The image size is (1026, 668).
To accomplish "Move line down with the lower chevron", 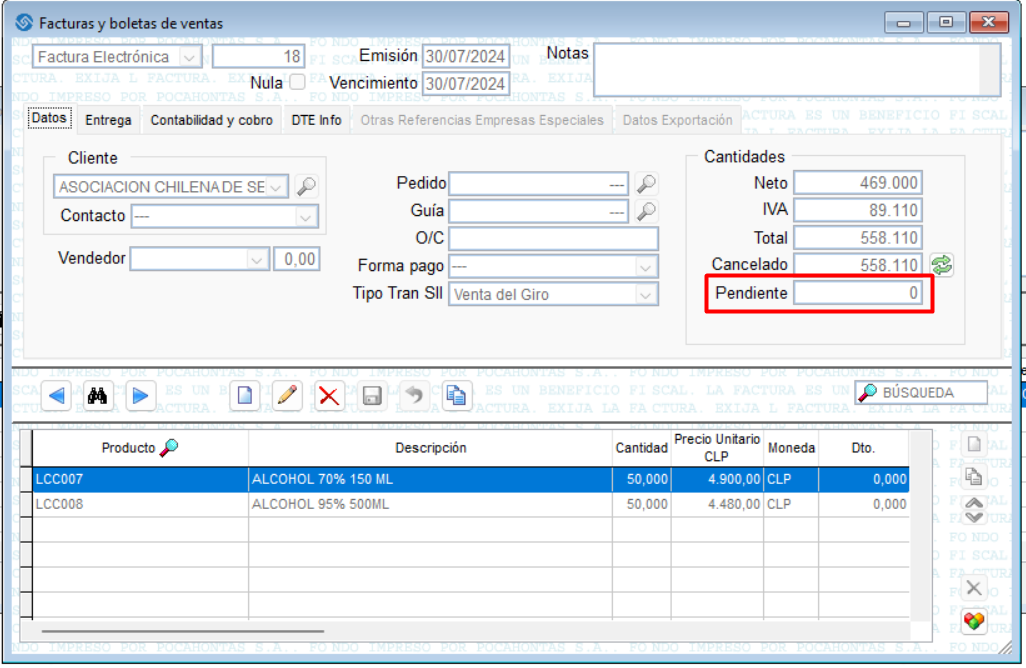I will coord(974,517).
